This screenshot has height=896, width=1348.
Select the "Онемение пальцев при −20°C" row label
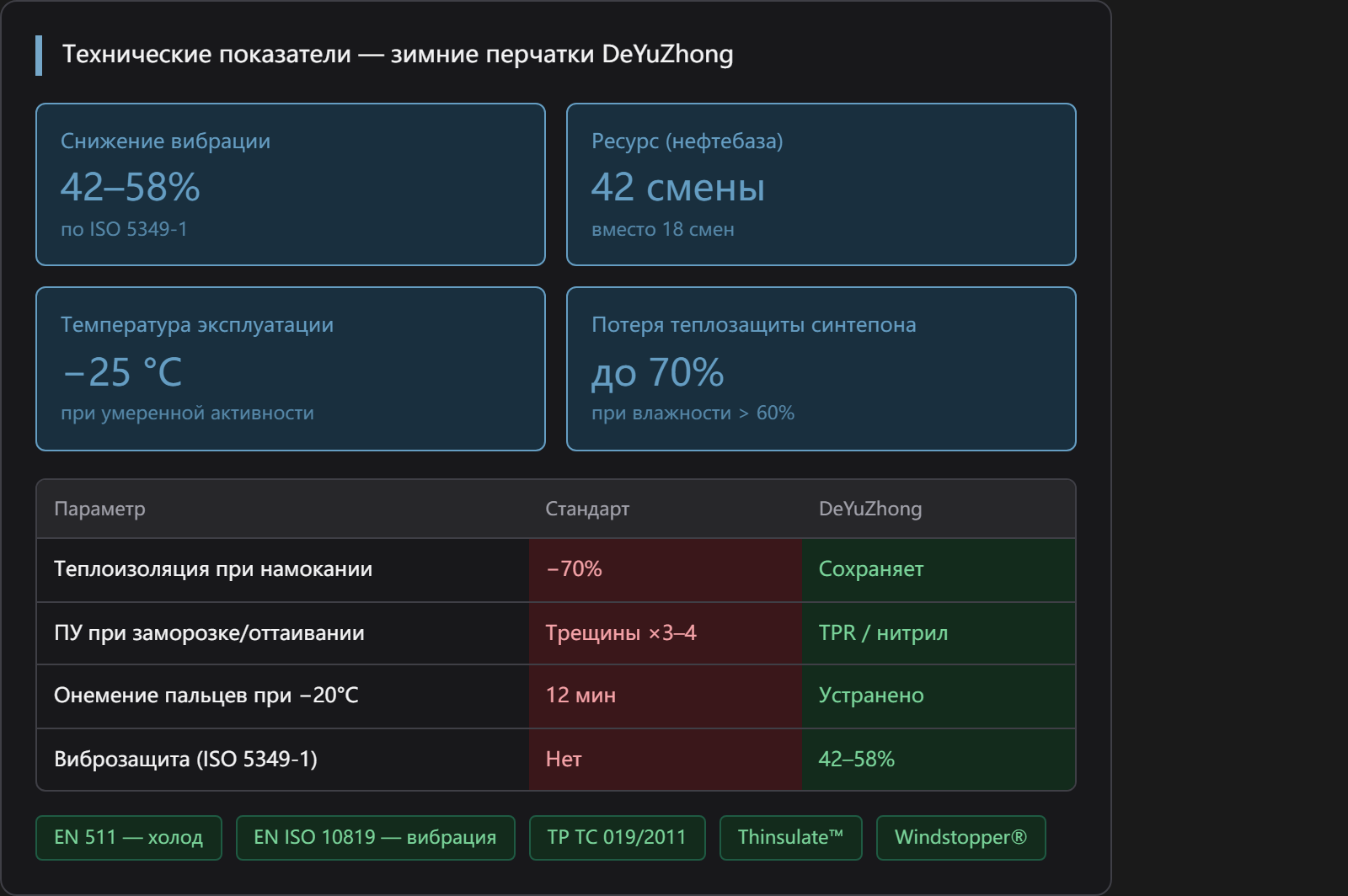206,696
